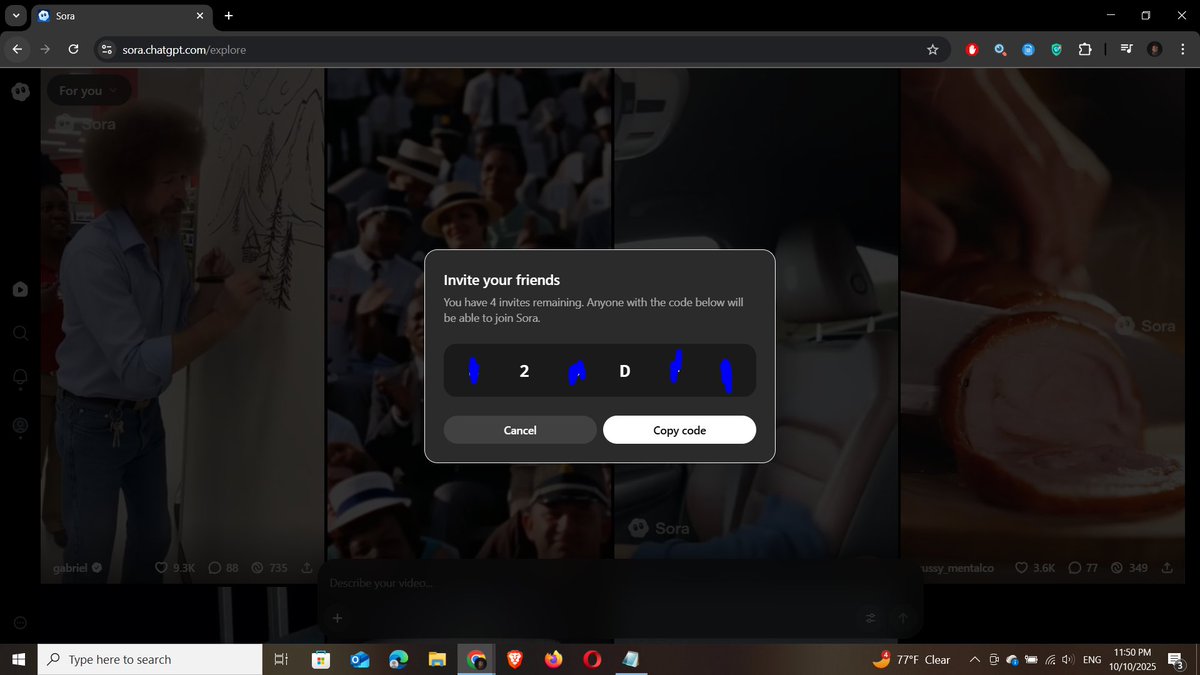Screen dimensions: 1200x675
Task: Go back in browser
Action: pos(17,49)
